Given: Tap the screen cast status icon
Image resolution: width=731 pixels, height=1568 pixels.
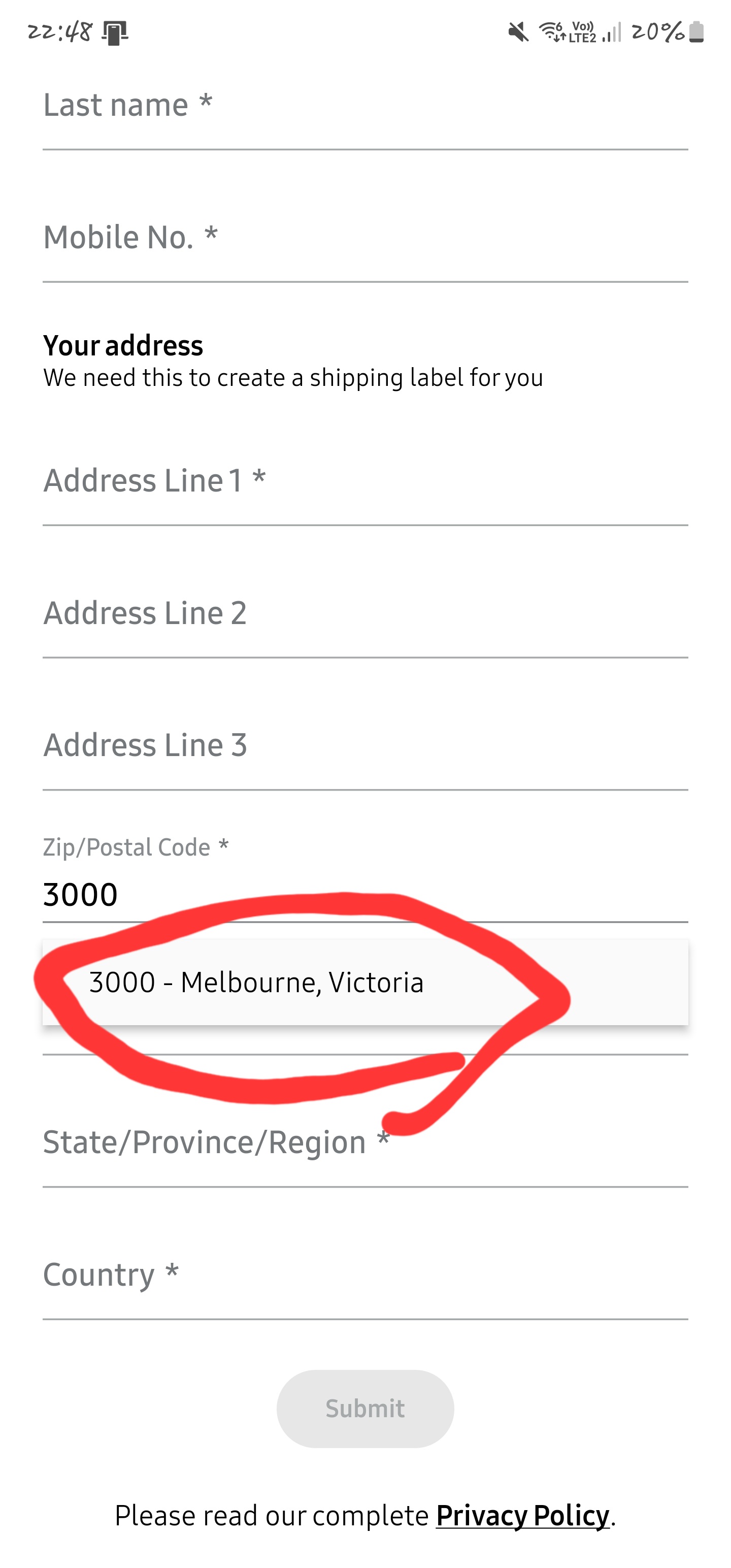Looking at the screenshot, I should pyautogui.click(x=114, y=32).
